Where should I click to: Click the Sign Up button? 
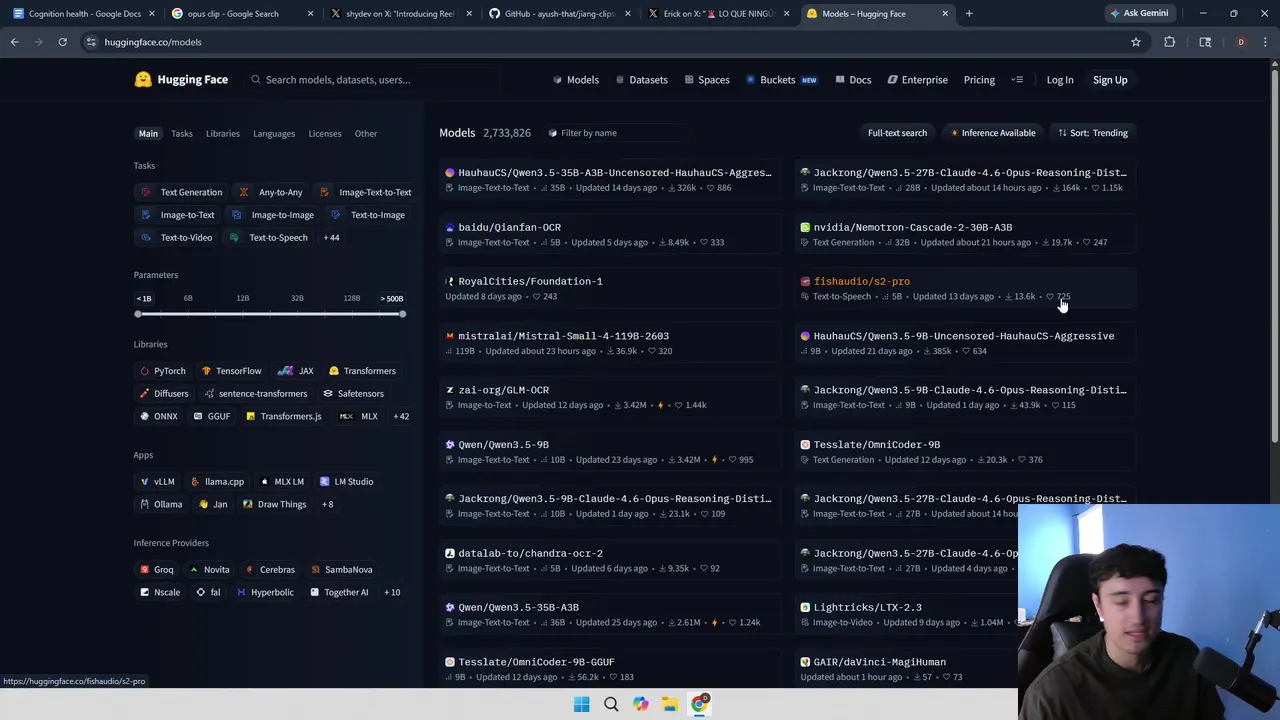[1110, 80]
